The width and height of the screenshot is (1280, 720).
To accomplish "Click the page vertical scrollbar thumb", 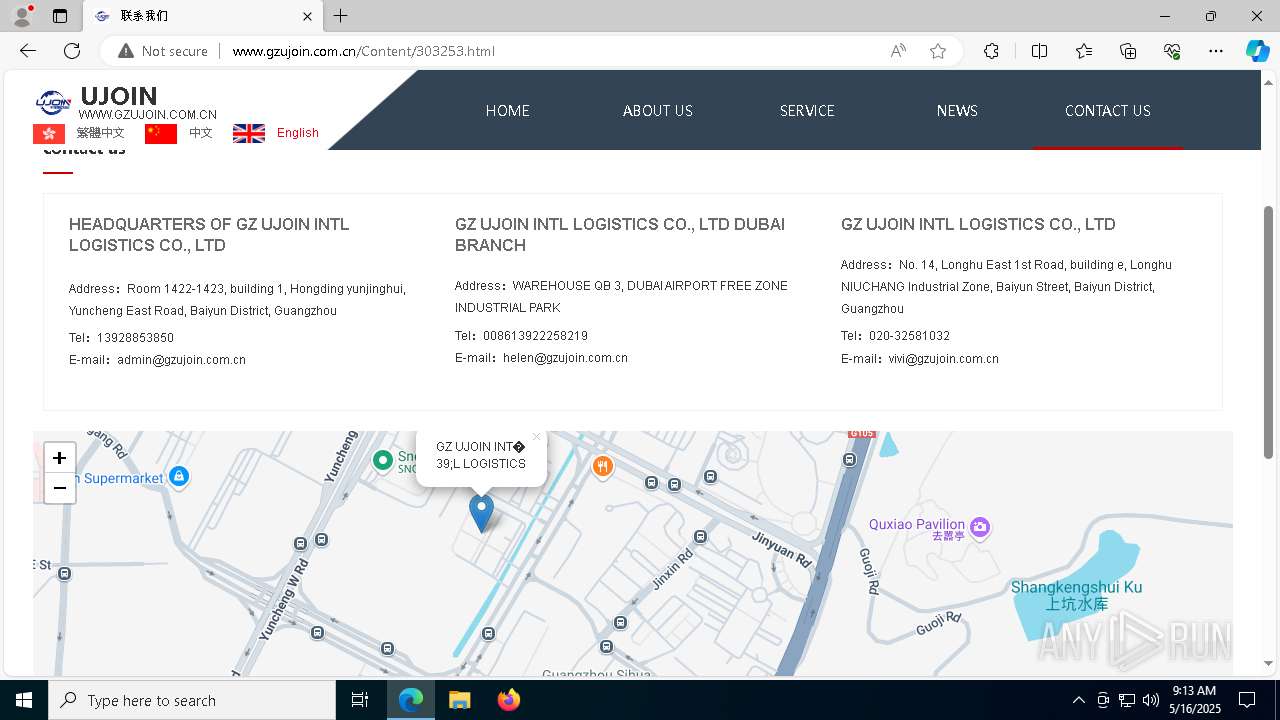I will point(1269,332).
